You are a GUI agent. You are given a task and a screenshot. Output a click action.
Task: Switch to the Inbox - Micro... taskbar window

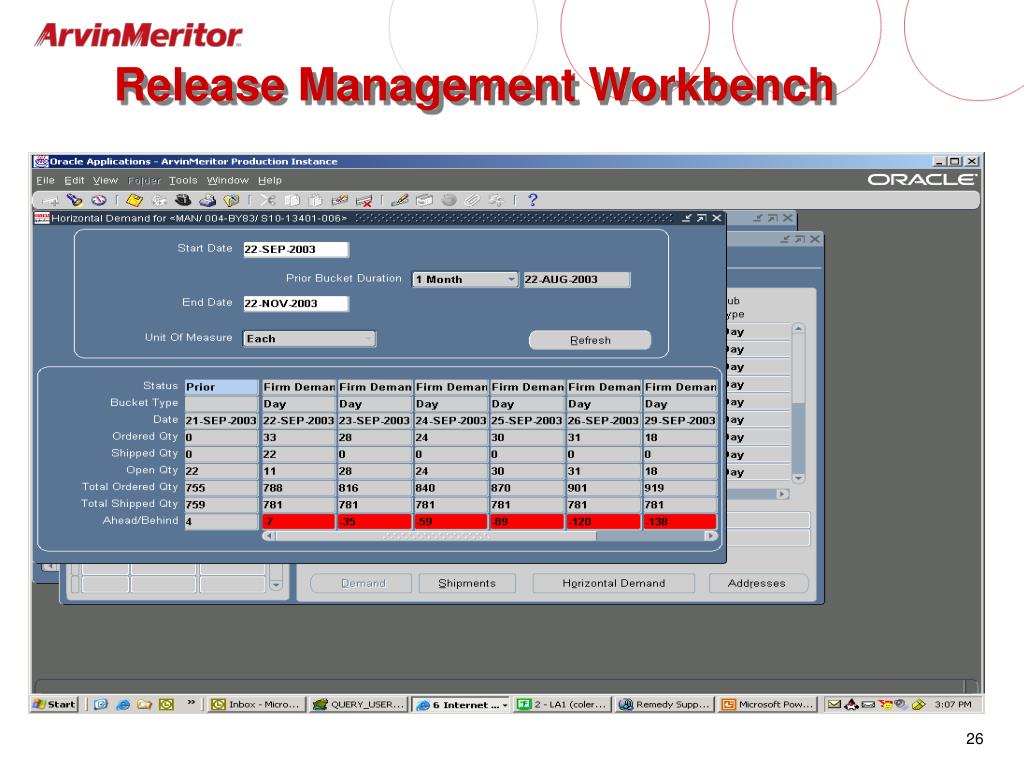(x=257, y=704)
